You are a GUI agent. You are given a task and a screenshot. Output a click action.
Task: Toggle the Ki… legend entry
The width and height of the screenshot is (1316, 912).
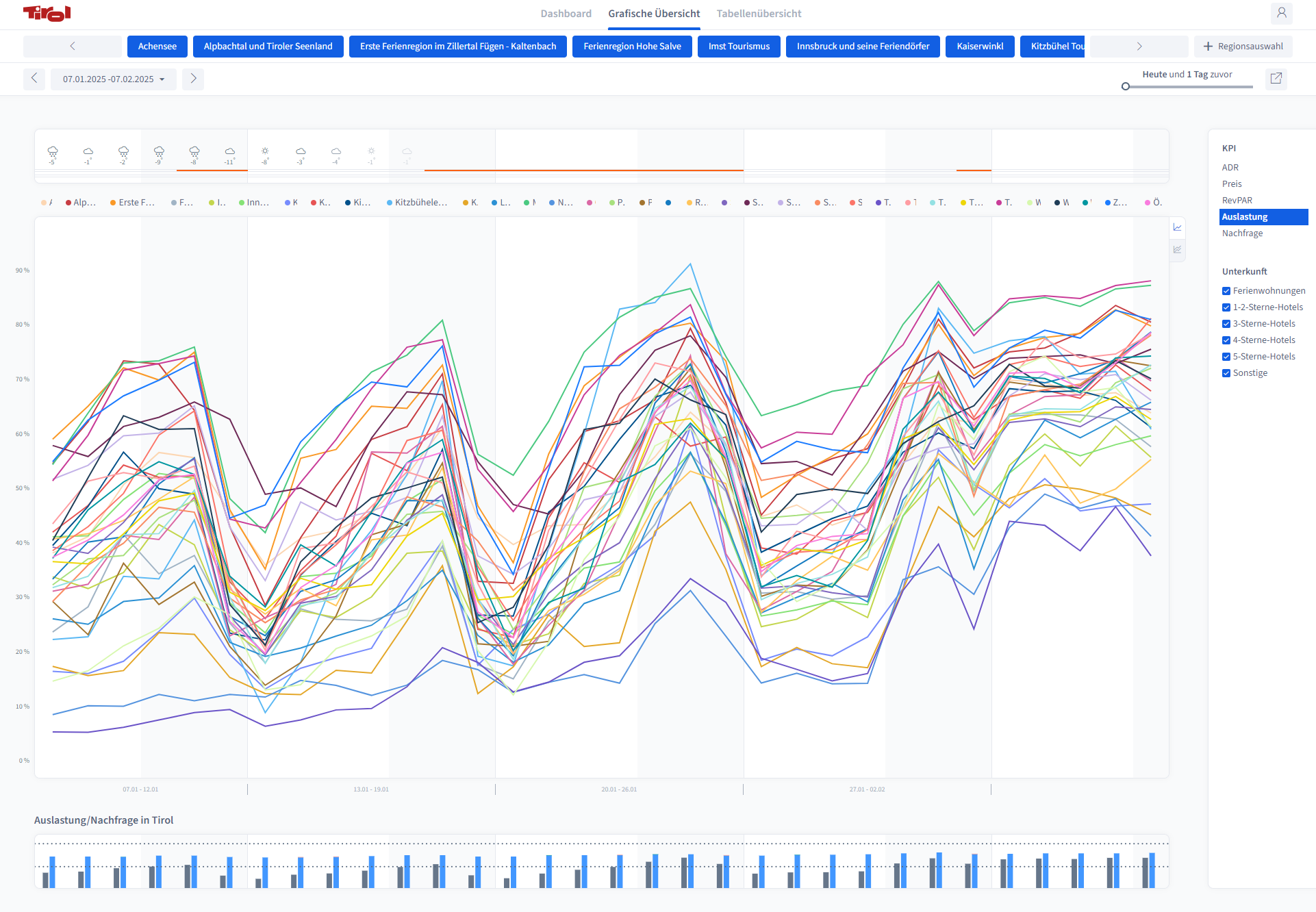pos(358,203)
